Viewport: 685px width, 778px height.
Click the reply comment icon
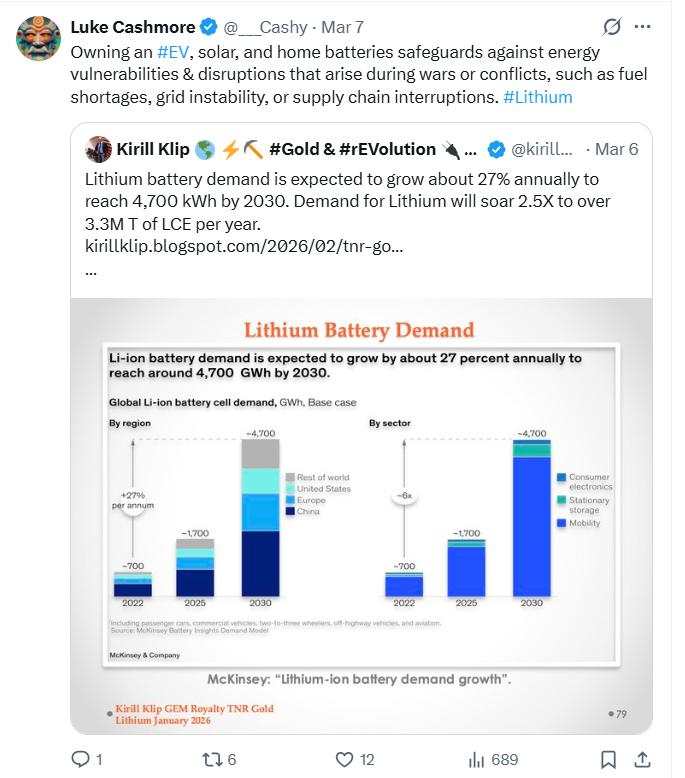point(81,759)
